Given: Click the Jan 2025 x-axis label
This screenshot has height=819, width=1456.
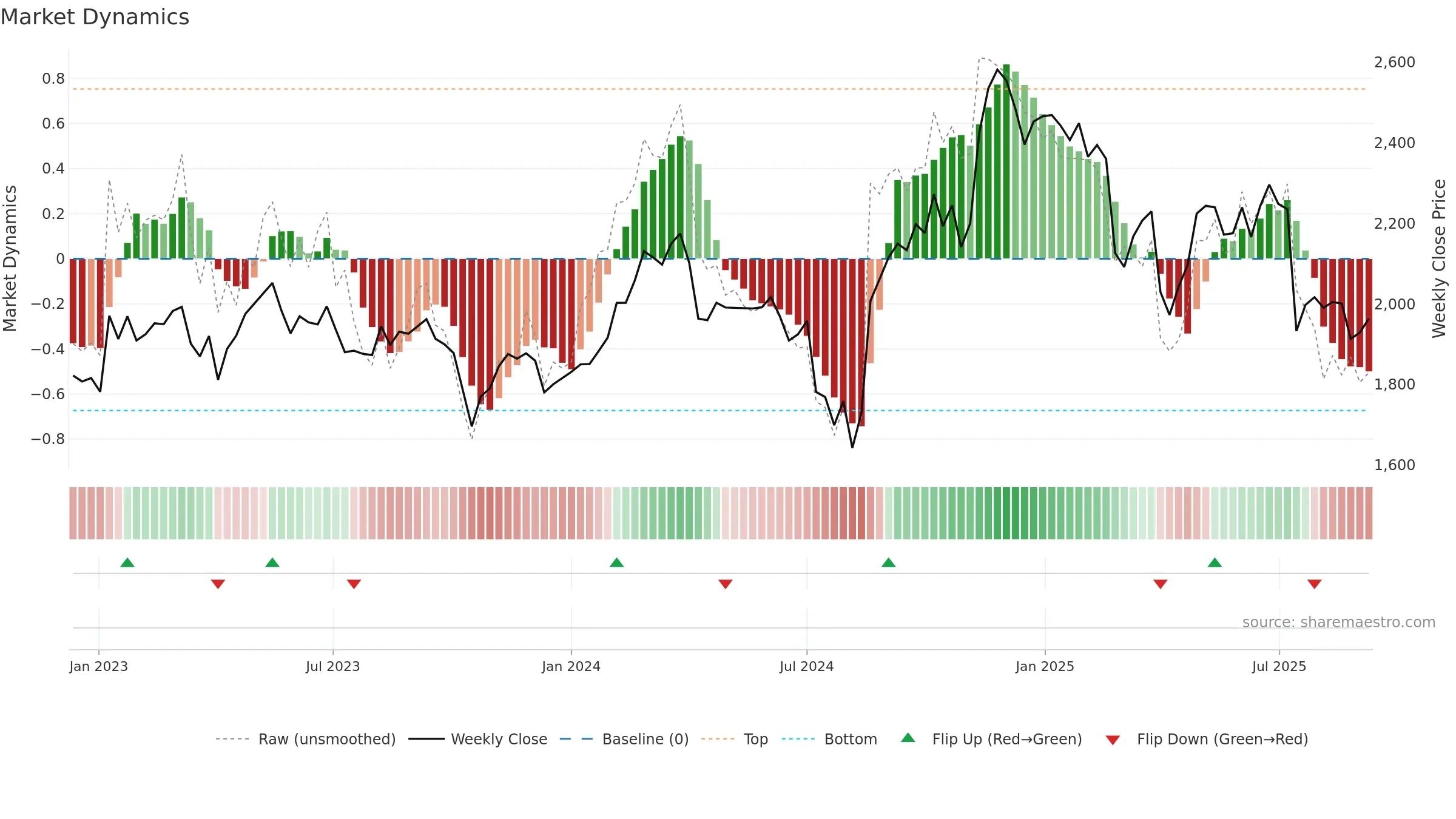Looking at the screenshot, I should point(1045,666).
